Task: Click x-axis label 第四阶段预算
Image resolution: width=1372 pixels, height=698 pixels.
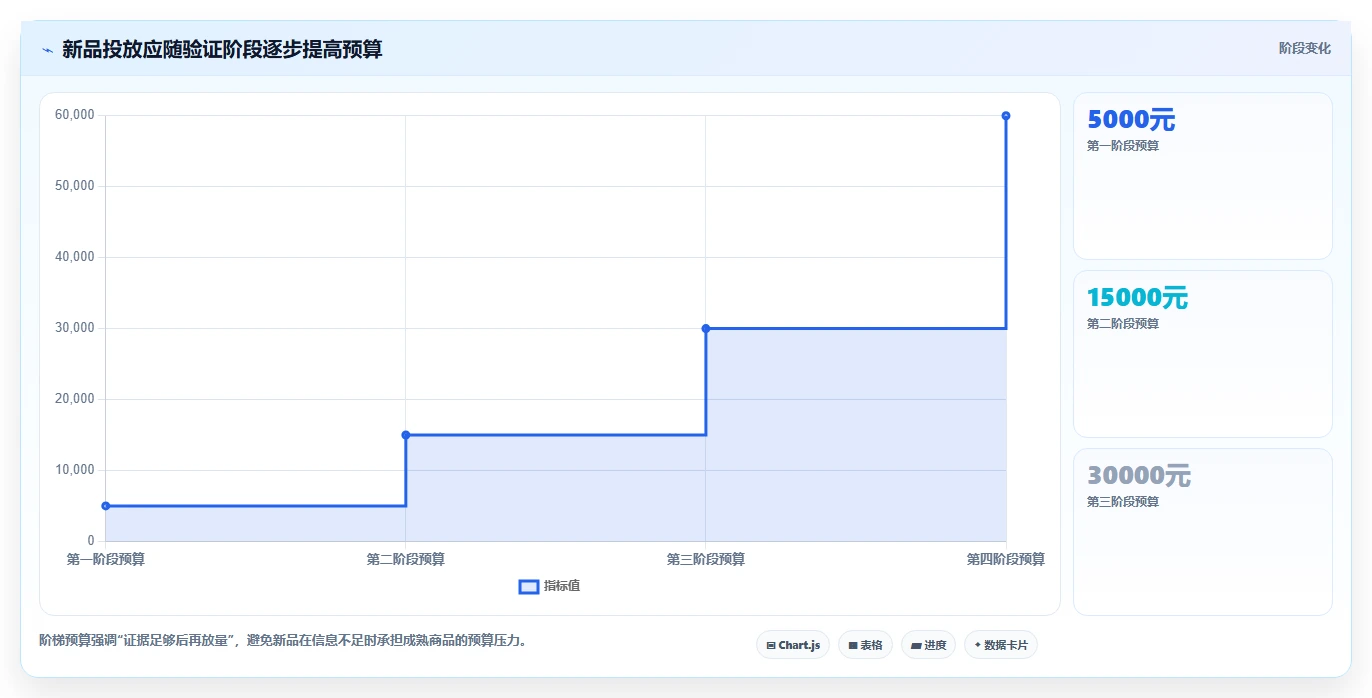Action: point(1006,559)
